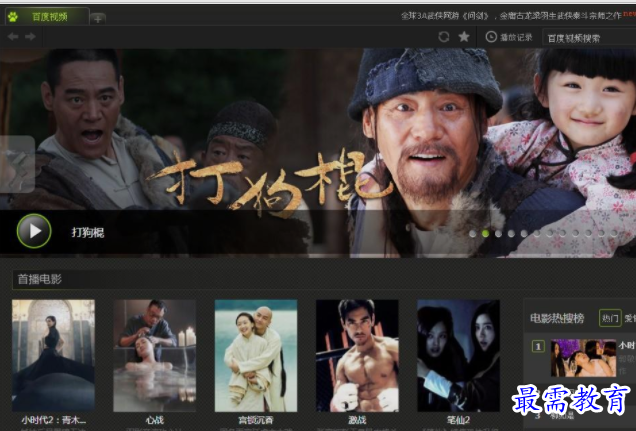Screen dimensions: 636x431
Task: Open the 宫锁沉香 movie poster
Action: pos(256,356)
